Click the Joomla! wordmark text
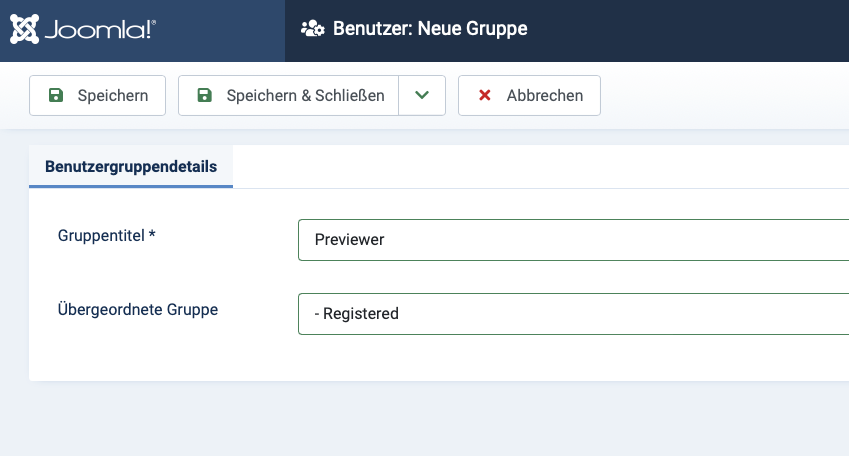Screen dimensions: 849x456 (99, 30)
